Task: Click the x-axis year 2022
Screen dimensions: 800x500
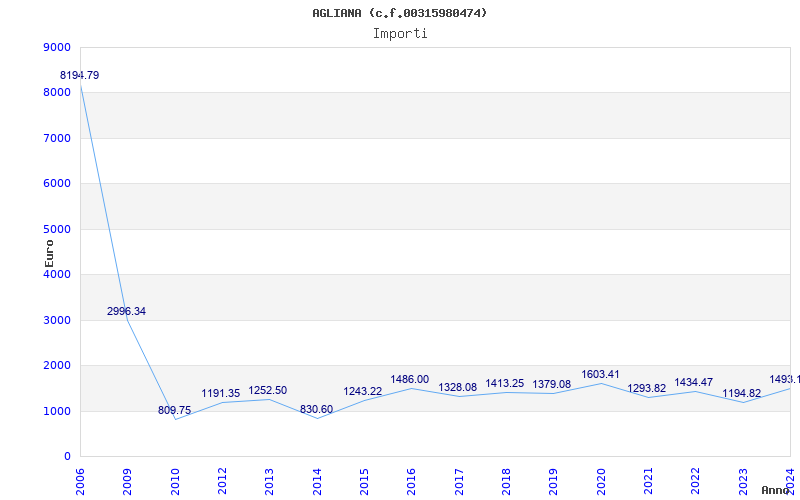Action: pyautogui.click(x=696, y=481)
